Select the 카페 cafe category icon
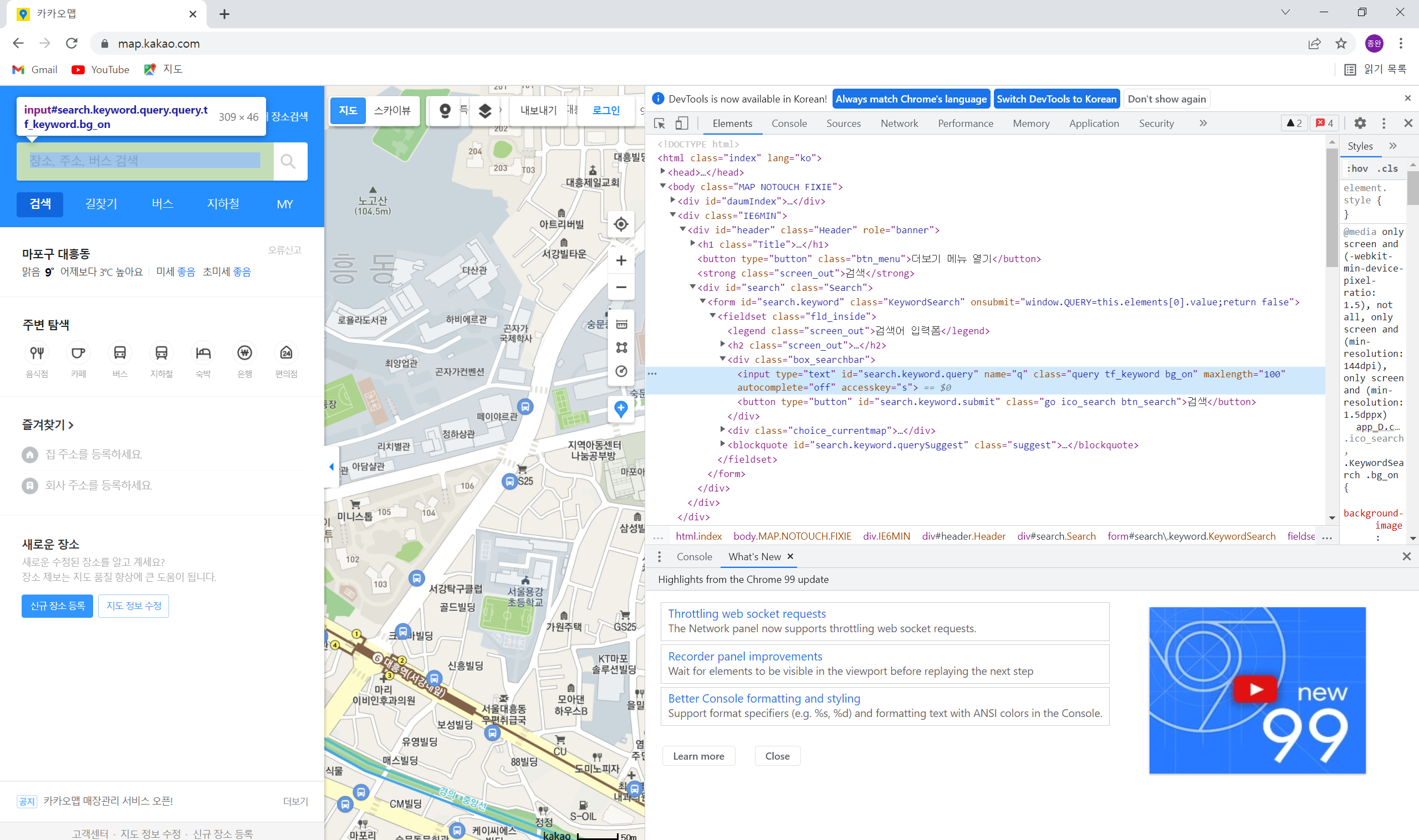This screenshot has height=840, width=1419. pos(78,353)
